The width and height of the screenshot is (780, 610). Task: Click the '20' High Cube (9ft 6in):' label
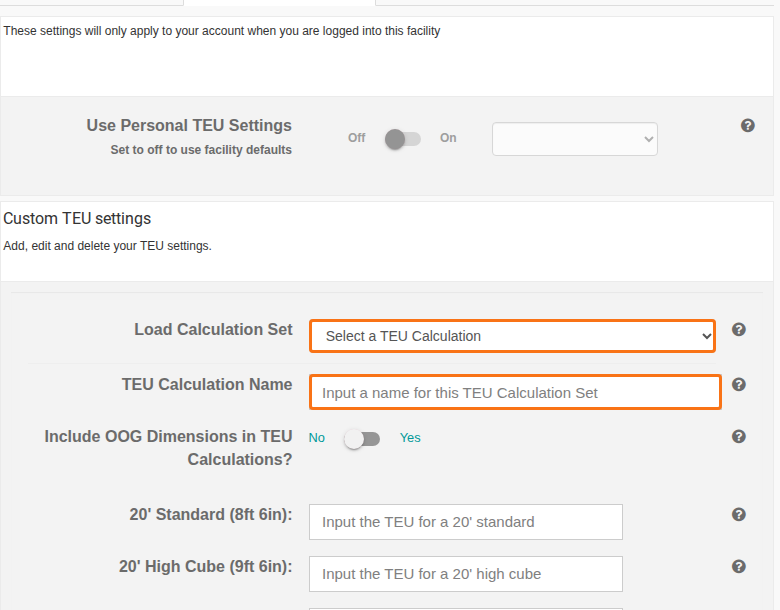point(205,567)
